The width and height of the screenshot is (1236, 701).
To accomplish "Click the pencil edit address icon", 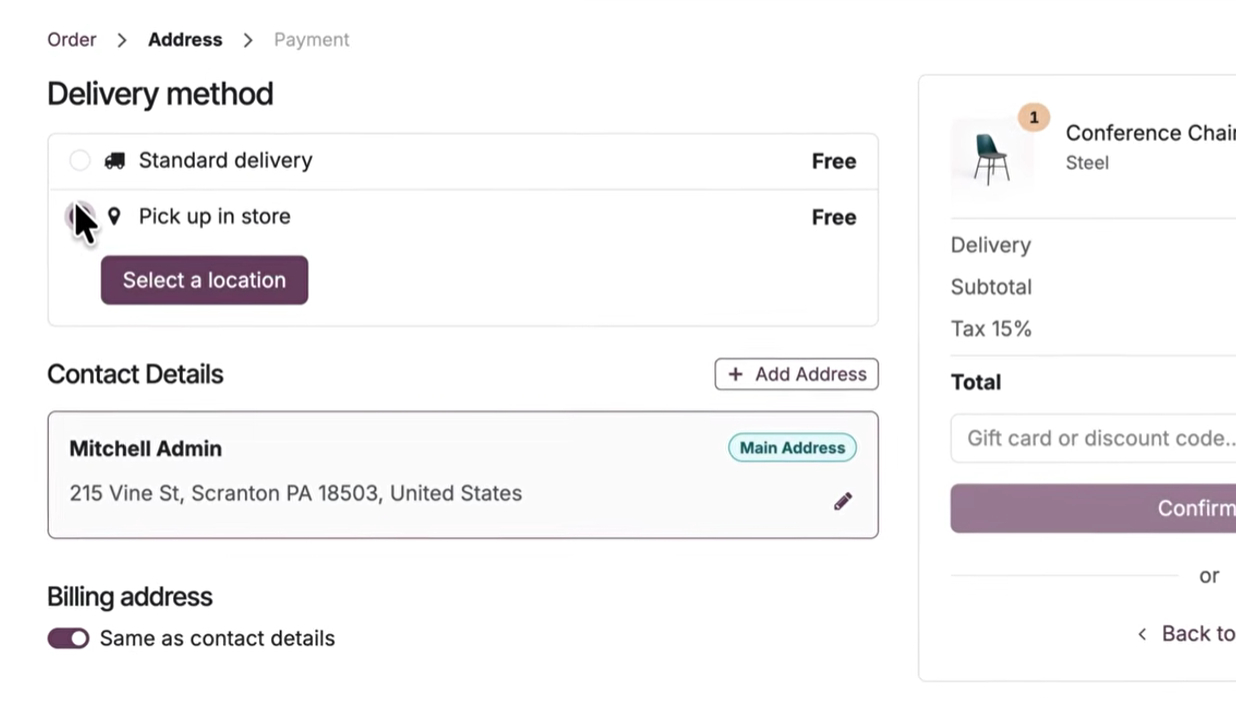I will pyautogui.click(x=843, y=501).
